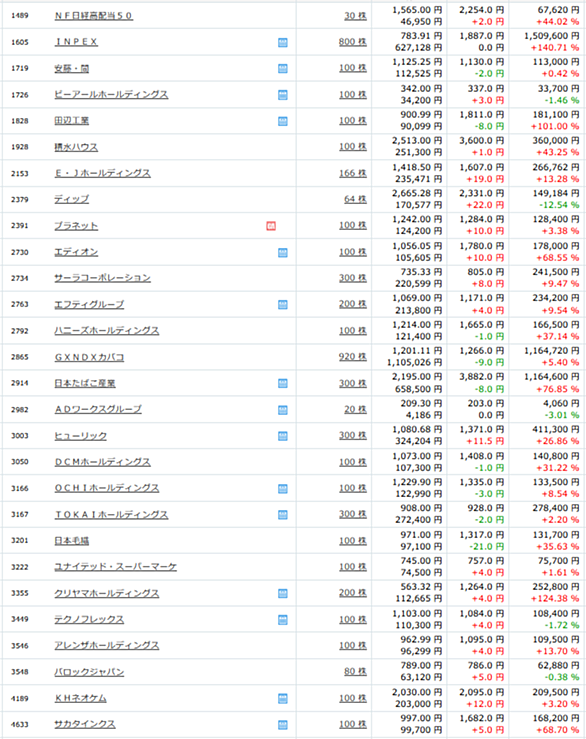Image resolution: width=586 pixels, height=739 pixels.
Task: Open the DCMホールディングス link
Action: [x=102, y=462]
